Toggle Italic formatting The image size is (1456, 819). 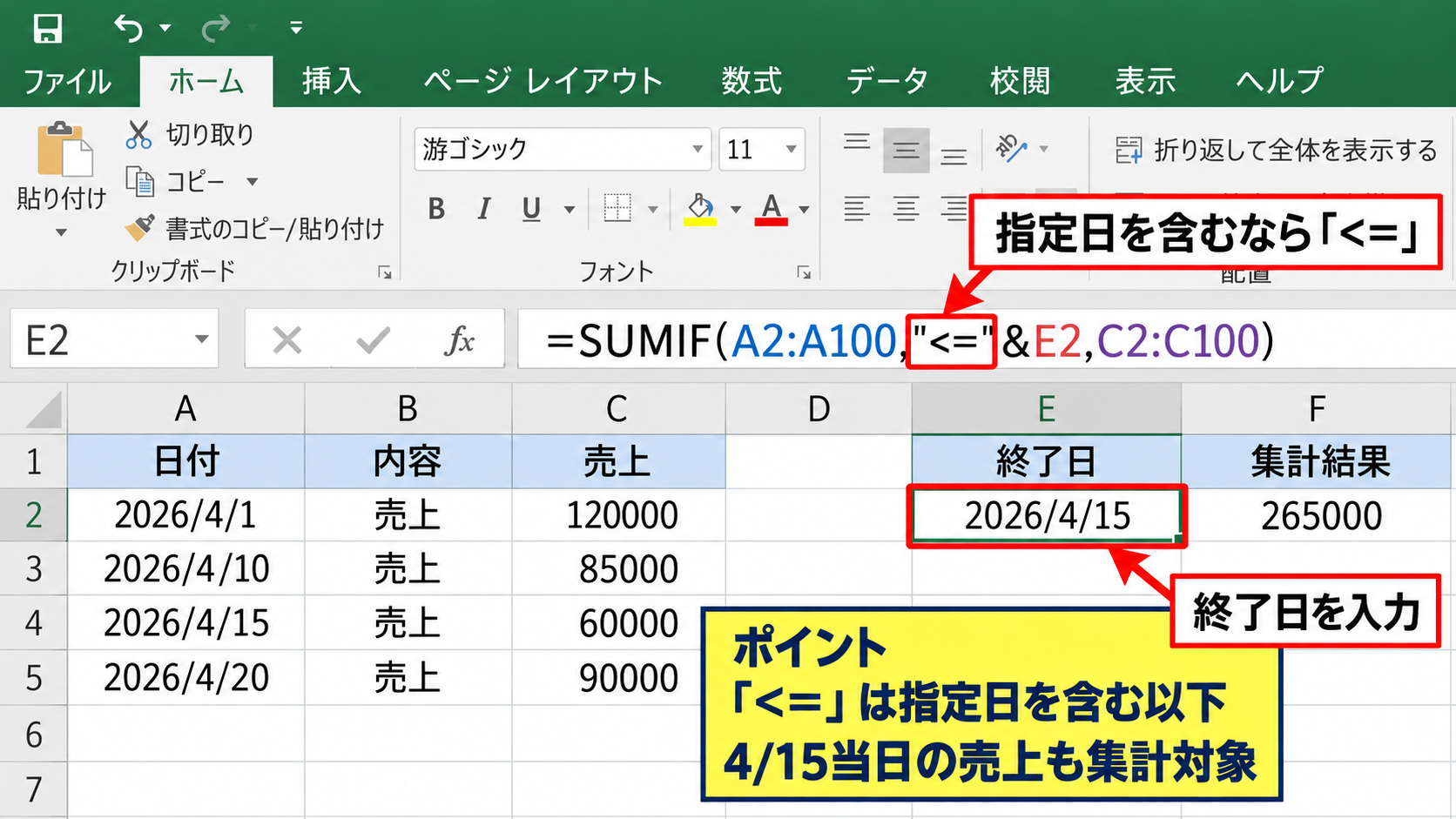point(484,209)
